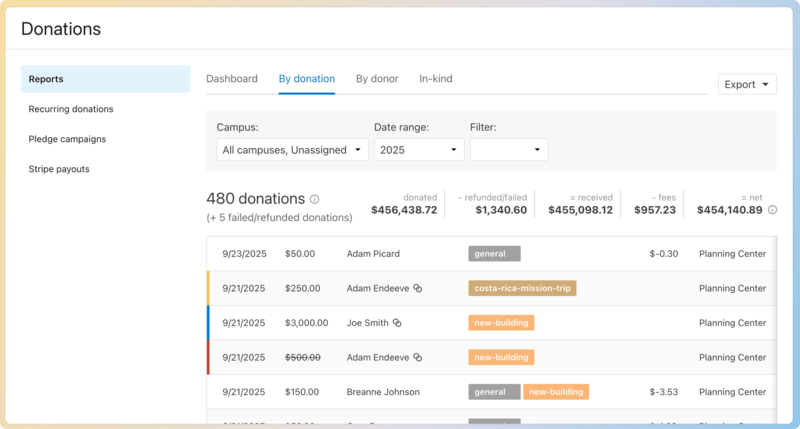Open Stripe payouts in the sidebar
This screenshot has height=429, width=800.
coord(59,169)
